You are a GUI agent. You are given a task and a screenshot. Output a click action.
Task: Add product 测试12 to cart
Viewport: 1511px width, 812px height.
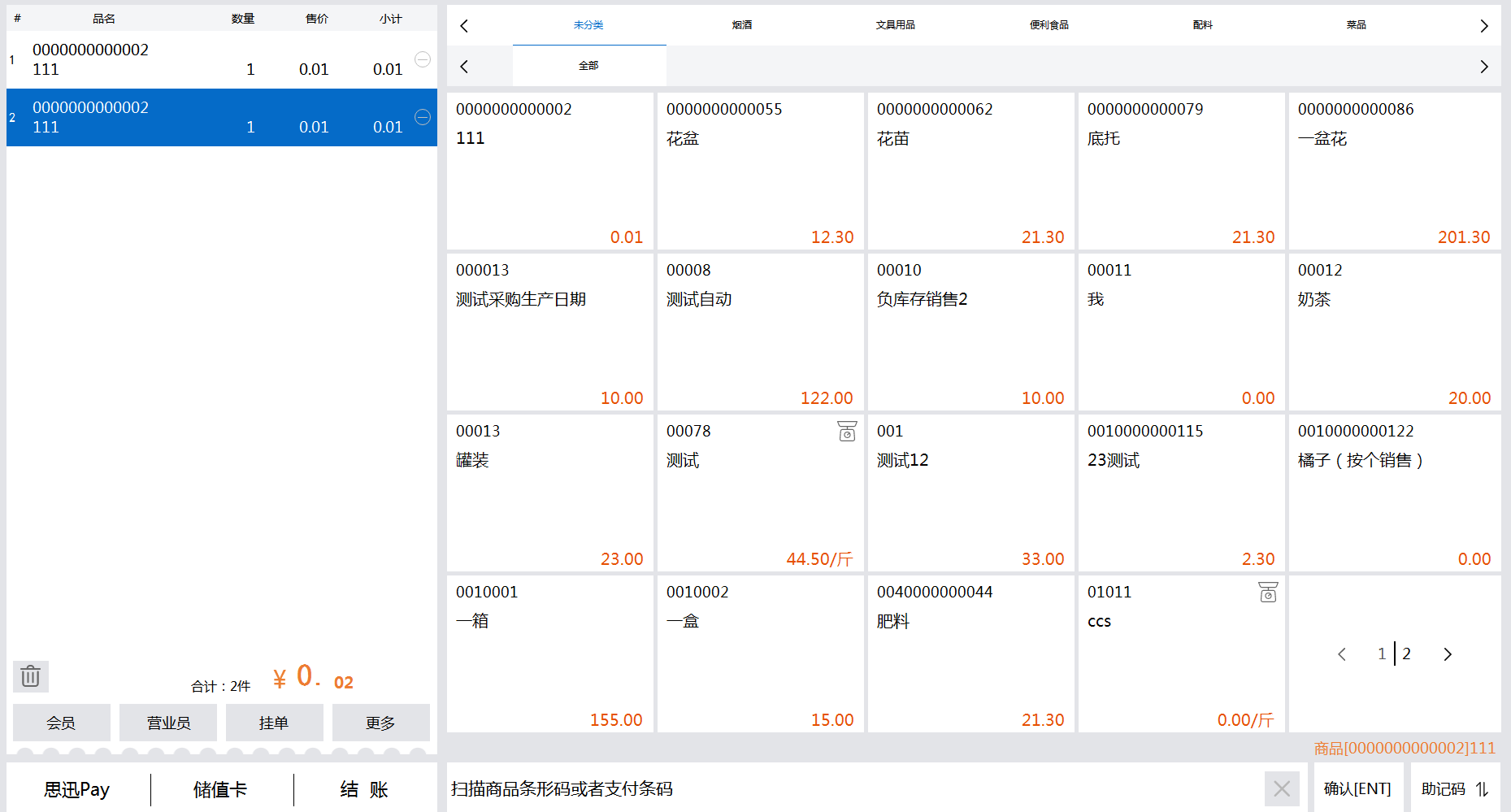coord(971,493)
